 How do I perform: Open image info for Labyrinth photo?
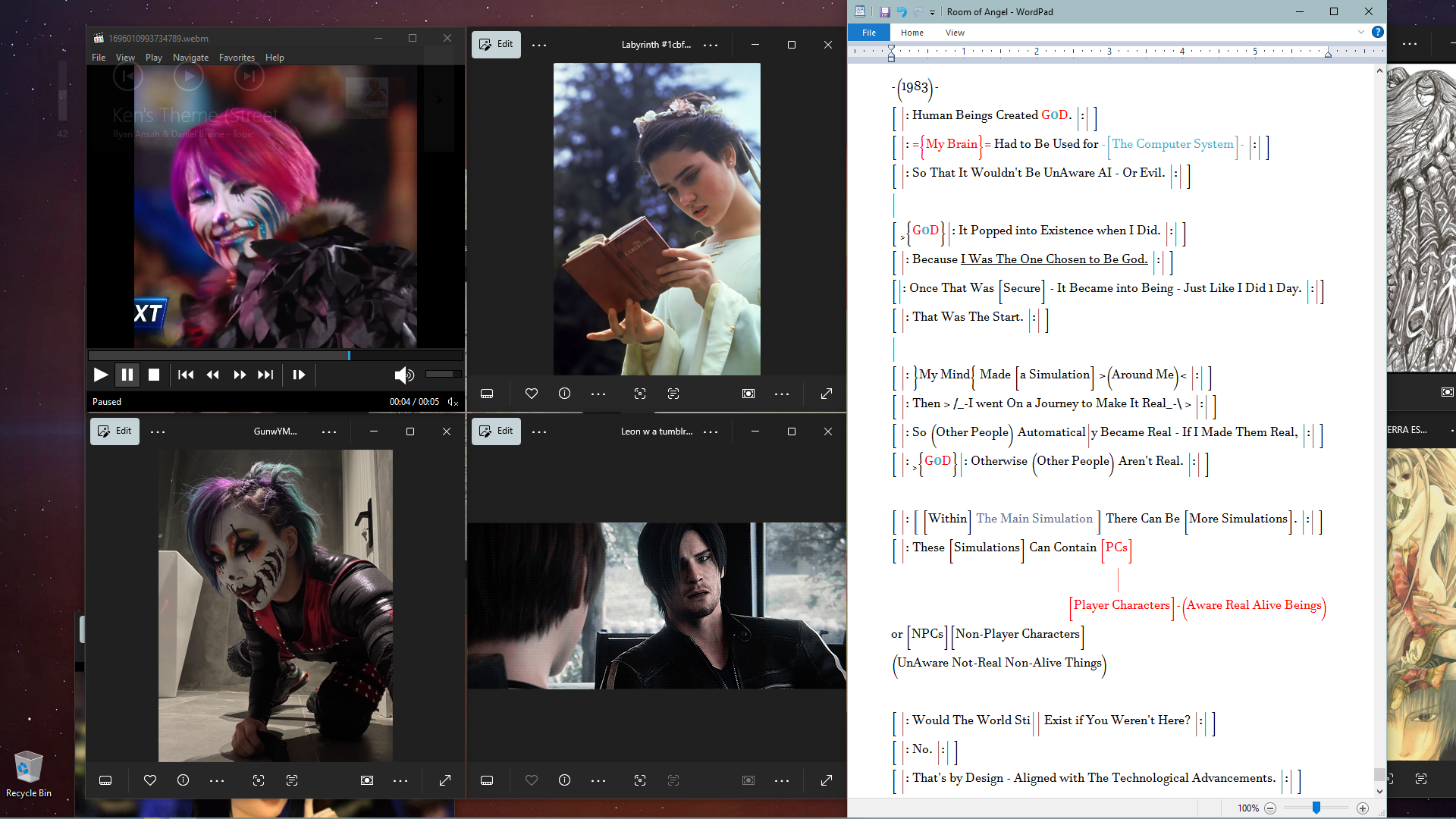coord(564,394)
